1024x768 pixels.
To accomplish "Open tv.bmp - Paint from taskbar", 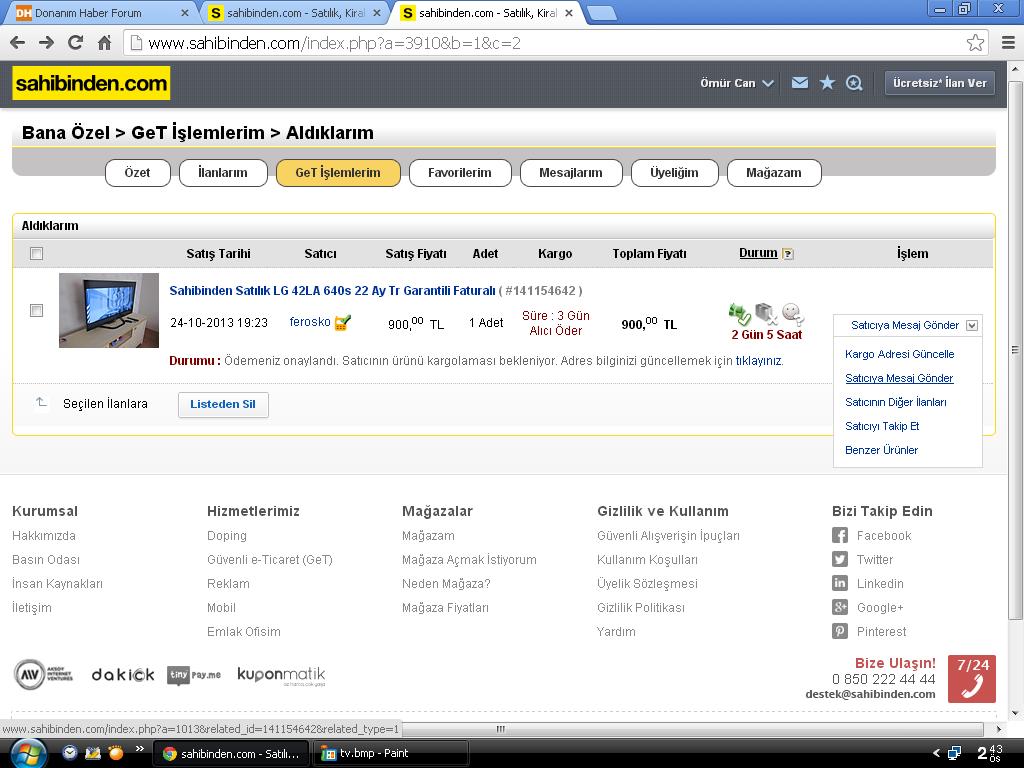I will (x=391, y=753).
